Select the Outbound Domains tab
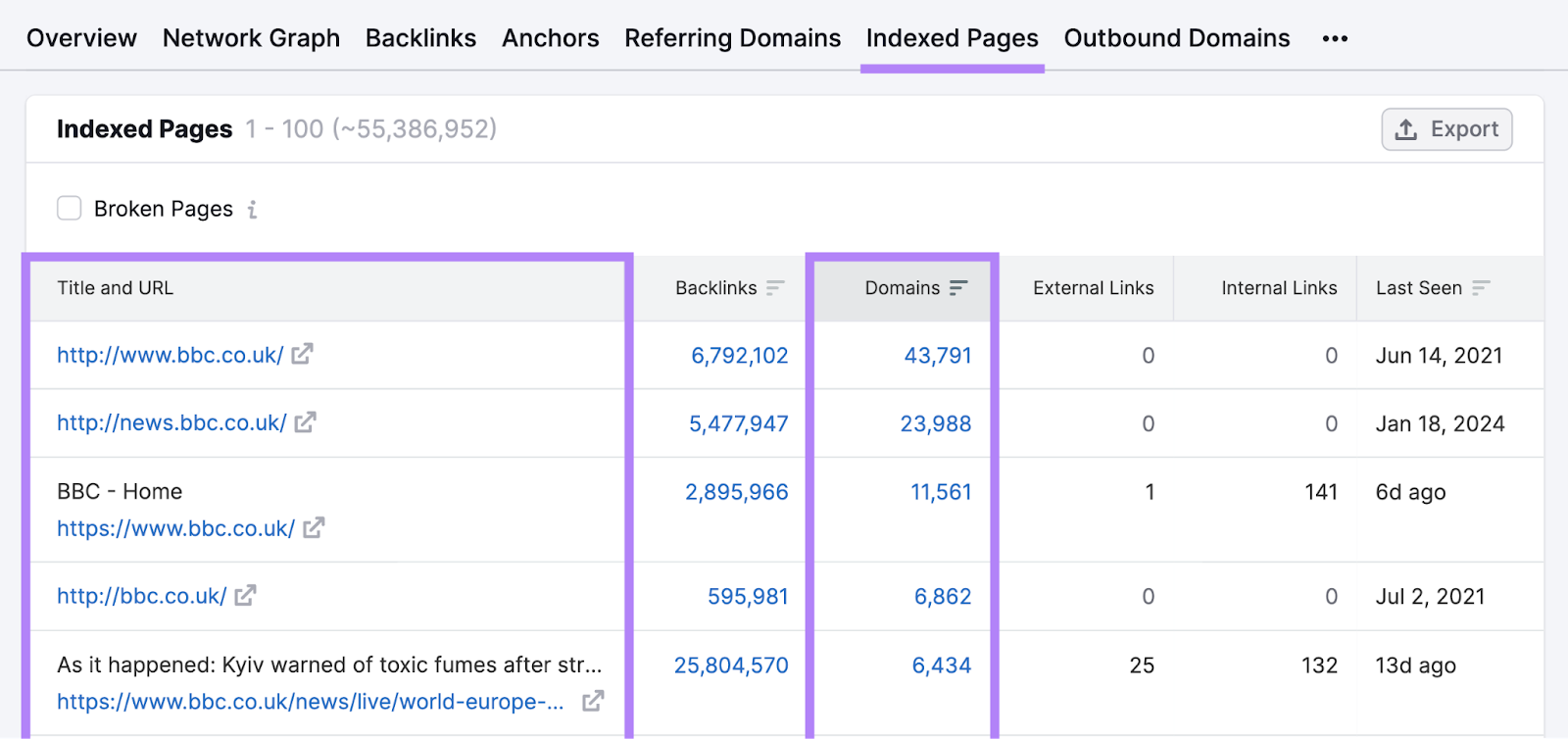This screenshot has height=739, width=1568. (1176, 38)
